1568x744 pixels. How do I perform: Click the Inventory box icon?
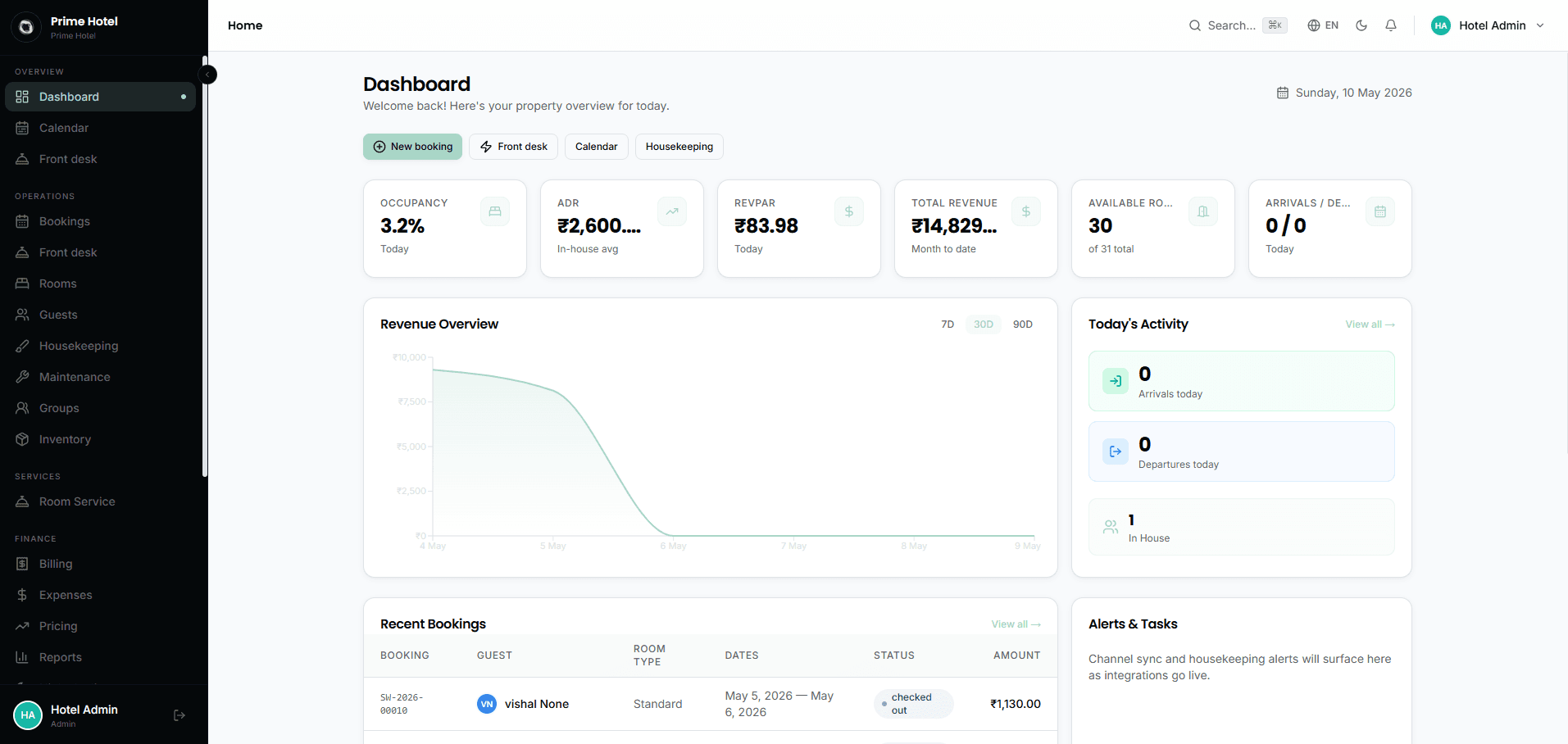(x=22, y=439)
